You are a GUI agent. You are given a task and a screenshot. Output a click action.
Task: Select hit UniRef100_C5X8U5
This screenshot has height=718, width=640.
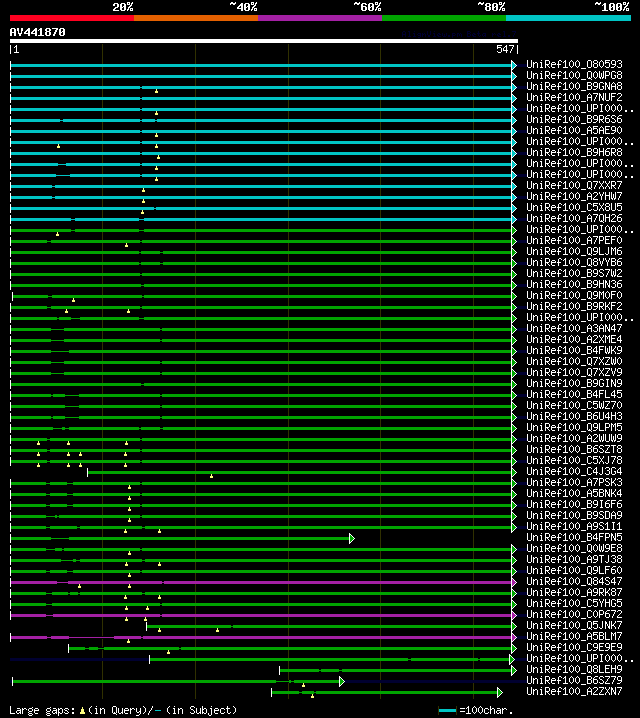point(574,207)
